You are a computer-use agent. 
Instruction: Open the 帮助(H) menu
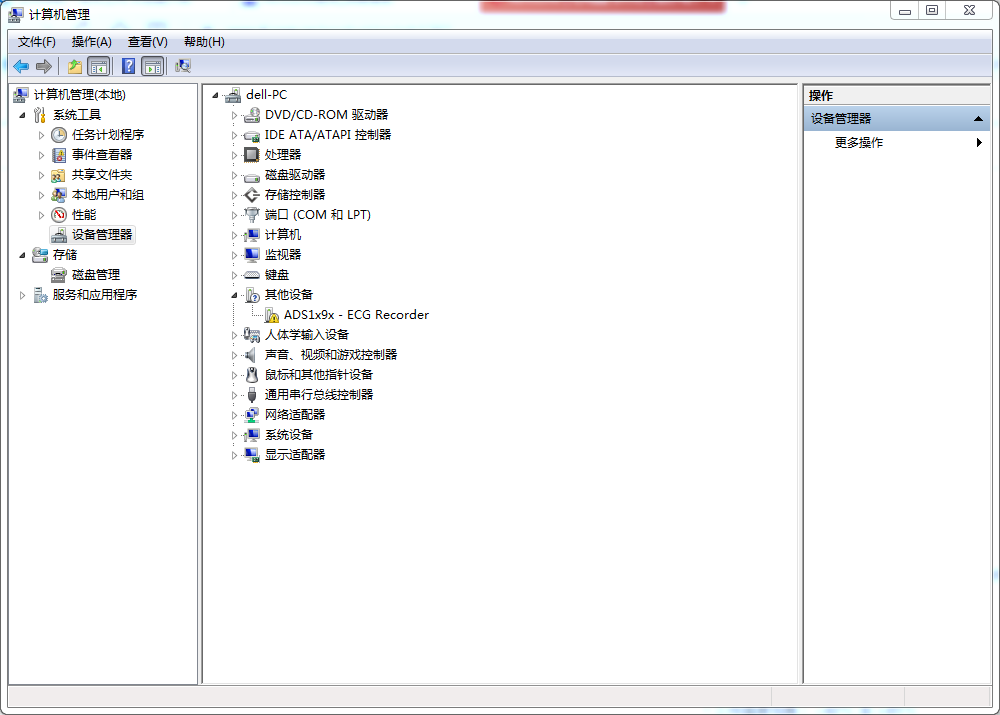click(x=204, y=42)
